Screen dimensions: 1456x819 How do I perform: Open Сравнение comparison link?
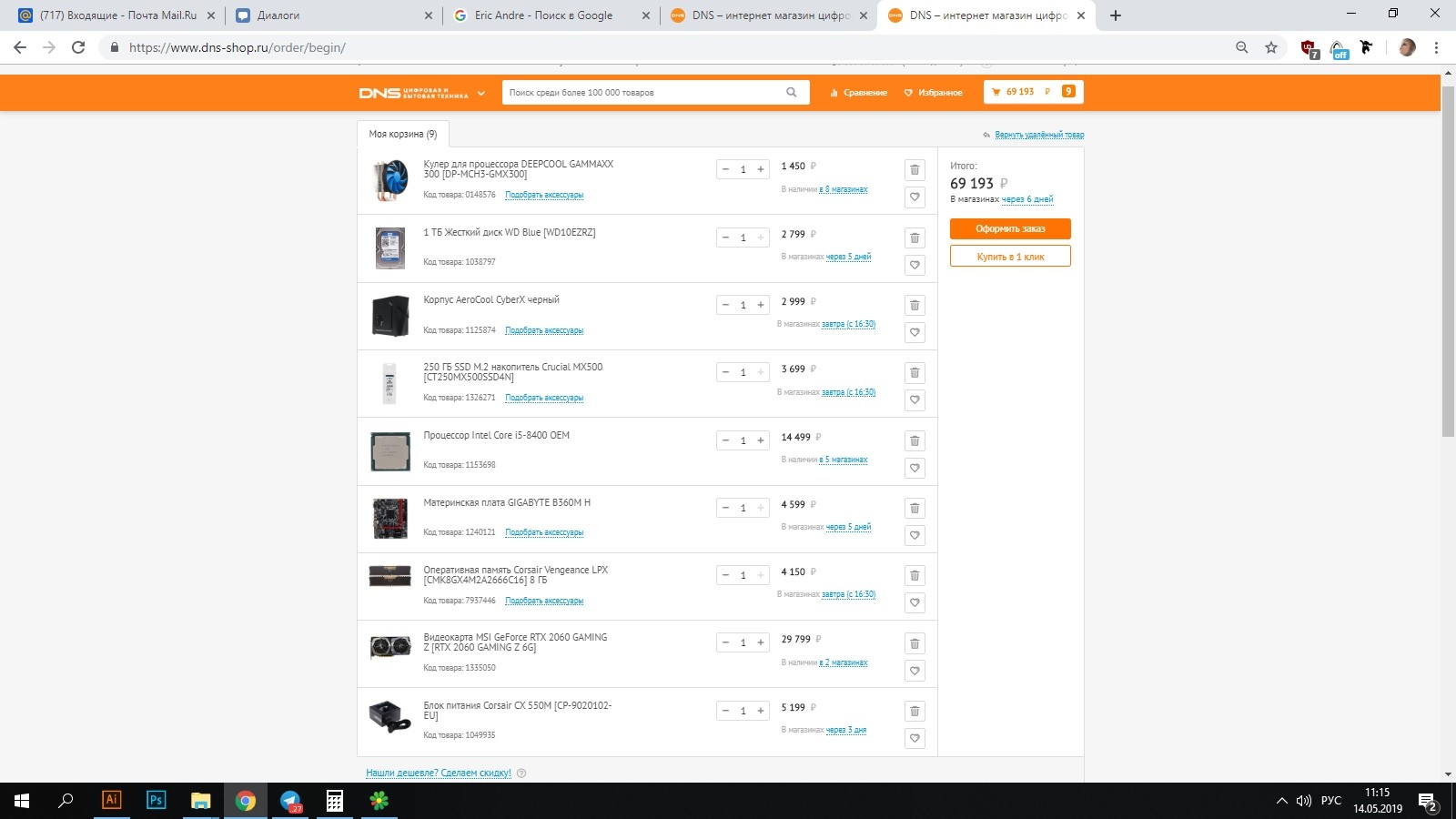click(858, 93)
